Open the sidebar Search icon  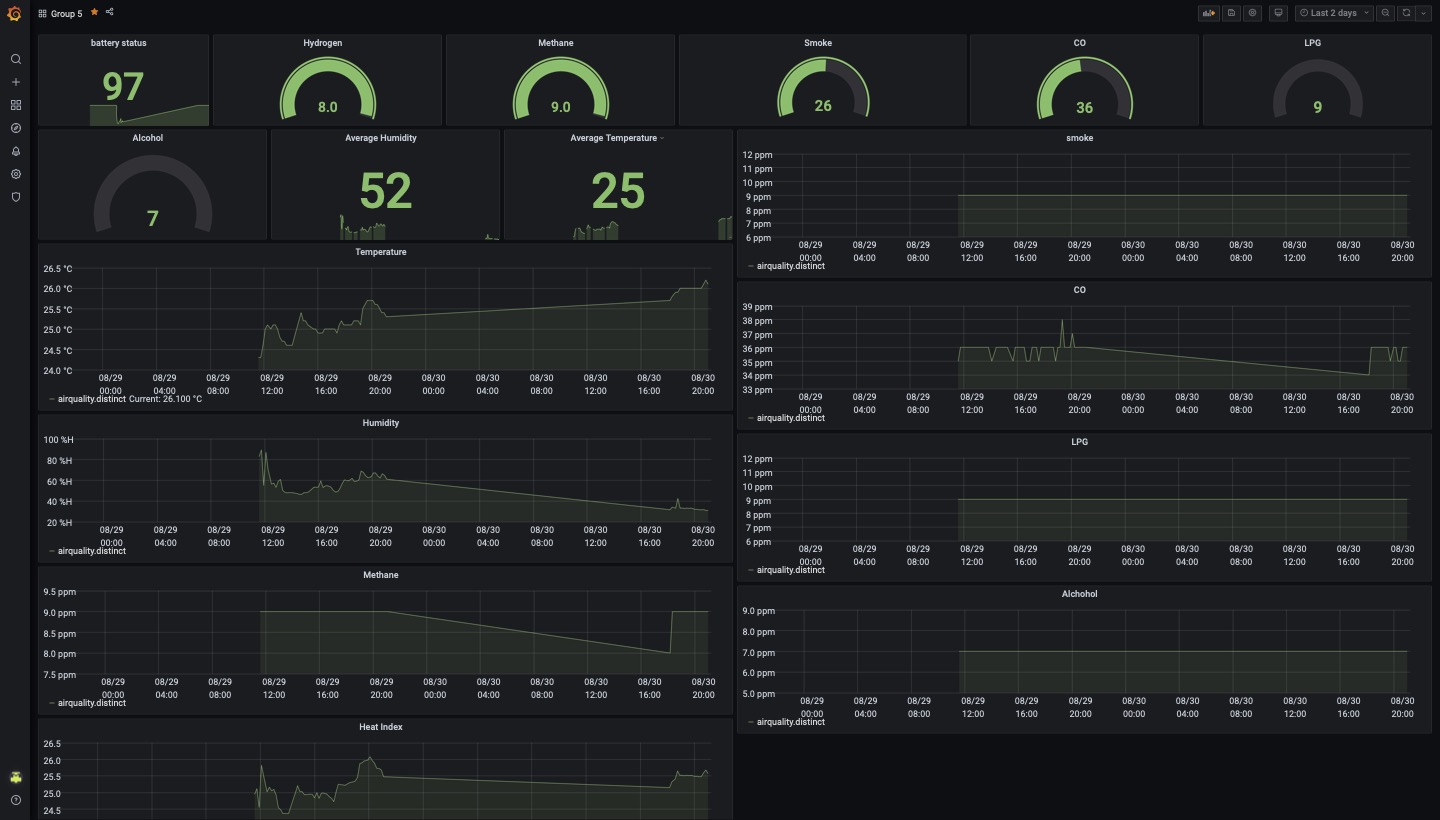pyautogui.click(x=15, y=59)
